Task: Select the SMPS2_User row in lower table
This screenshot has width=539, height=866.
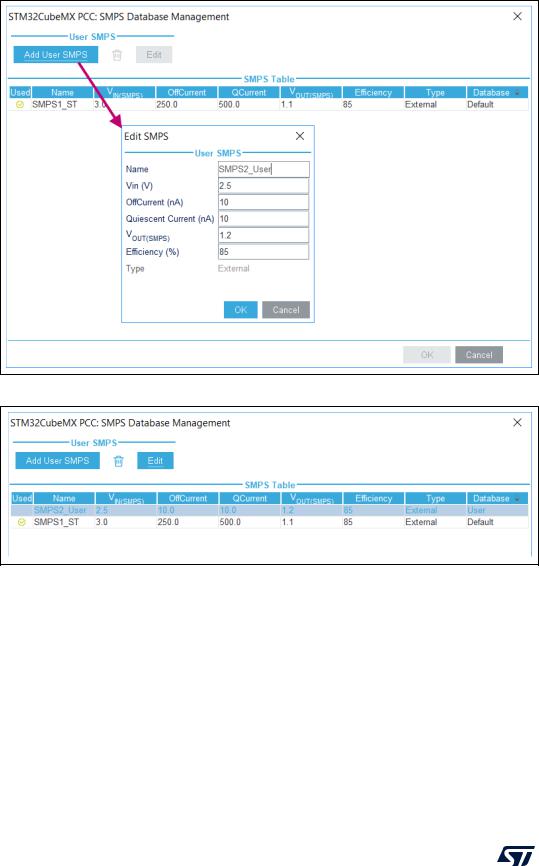Action: coord(270,510)
